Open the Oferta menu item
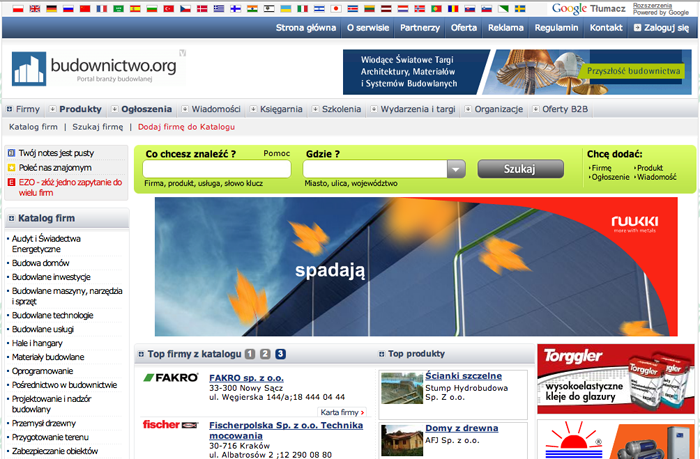This screenshot has width=700, height=459. (463, 28)
